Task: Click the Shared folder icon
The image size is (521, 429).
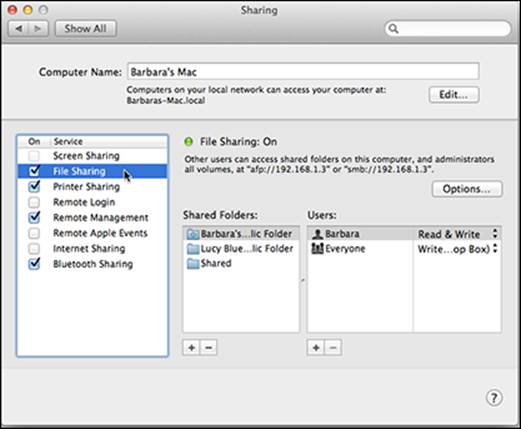Action: [x=193, y=264]
